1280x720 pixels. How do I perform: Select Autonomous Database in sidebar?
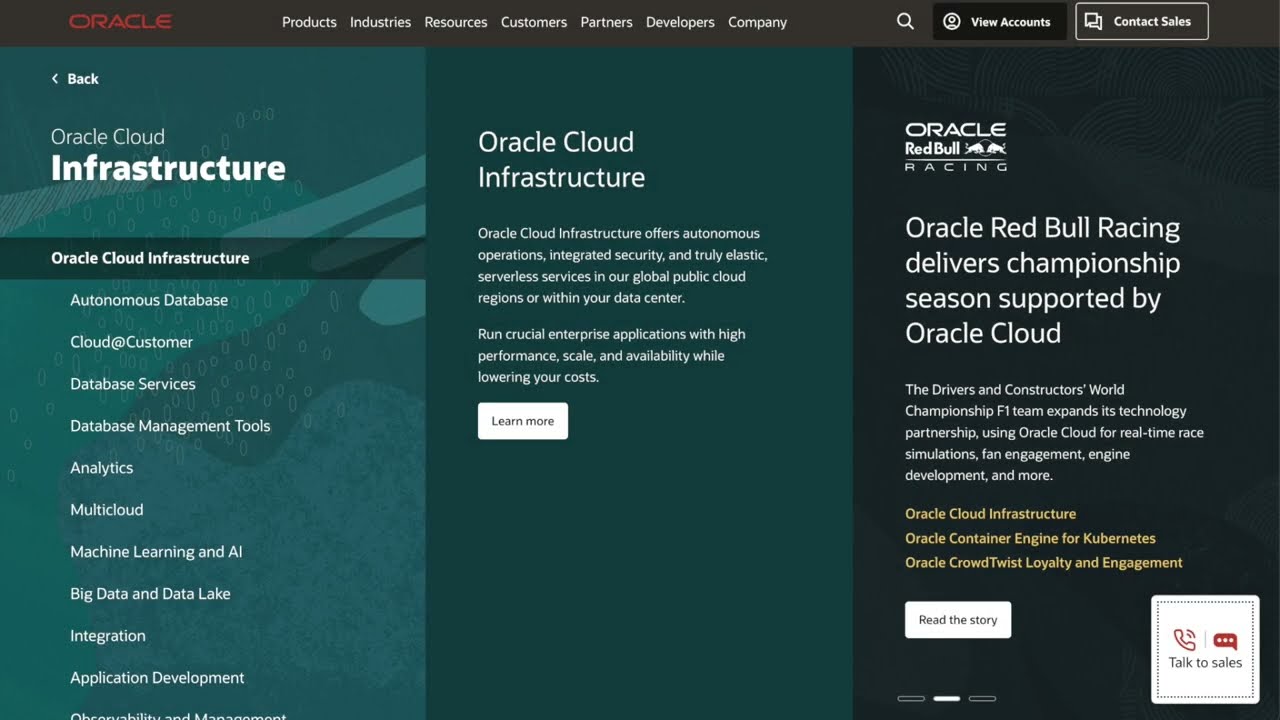click(149, 300)
